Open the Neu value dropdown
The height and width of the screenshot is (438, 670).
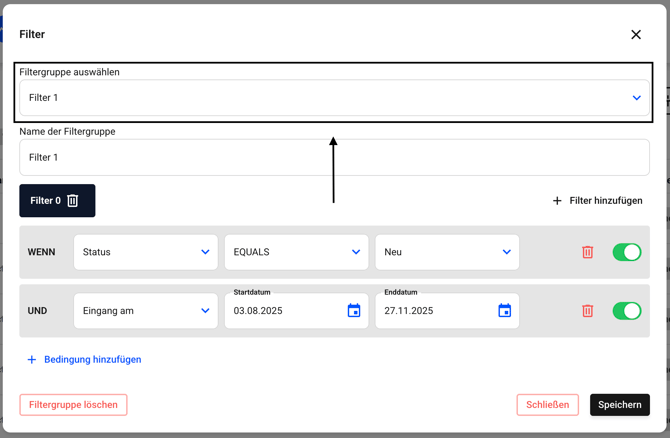pyautogui.click(x=447, y=252)
